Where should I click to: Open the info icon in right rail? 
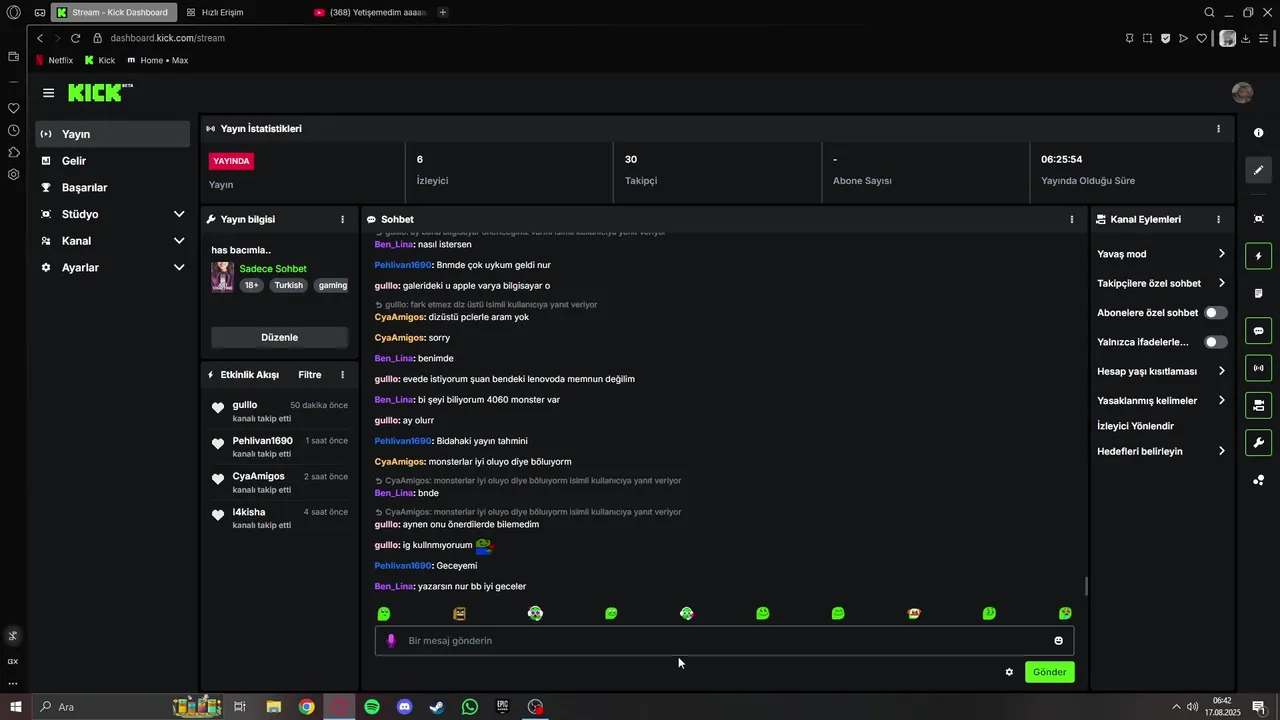tap(1258, 133)
